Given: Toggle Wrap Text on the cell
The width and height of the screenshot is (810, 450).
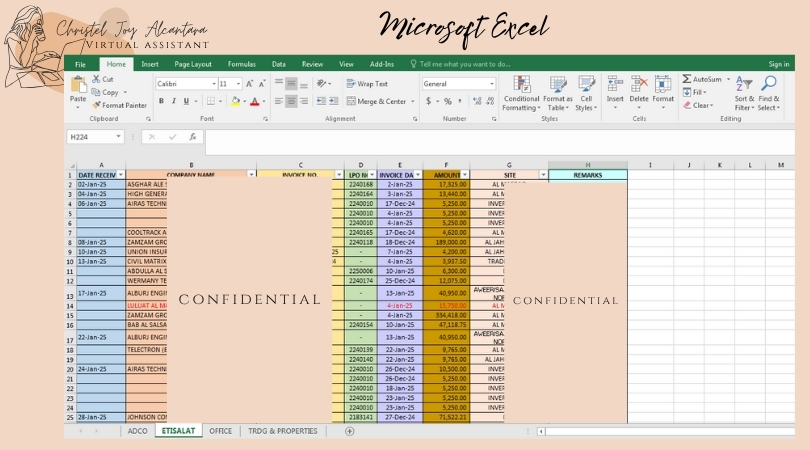Looking at the screenshot, I should click(x=367, y=84).
